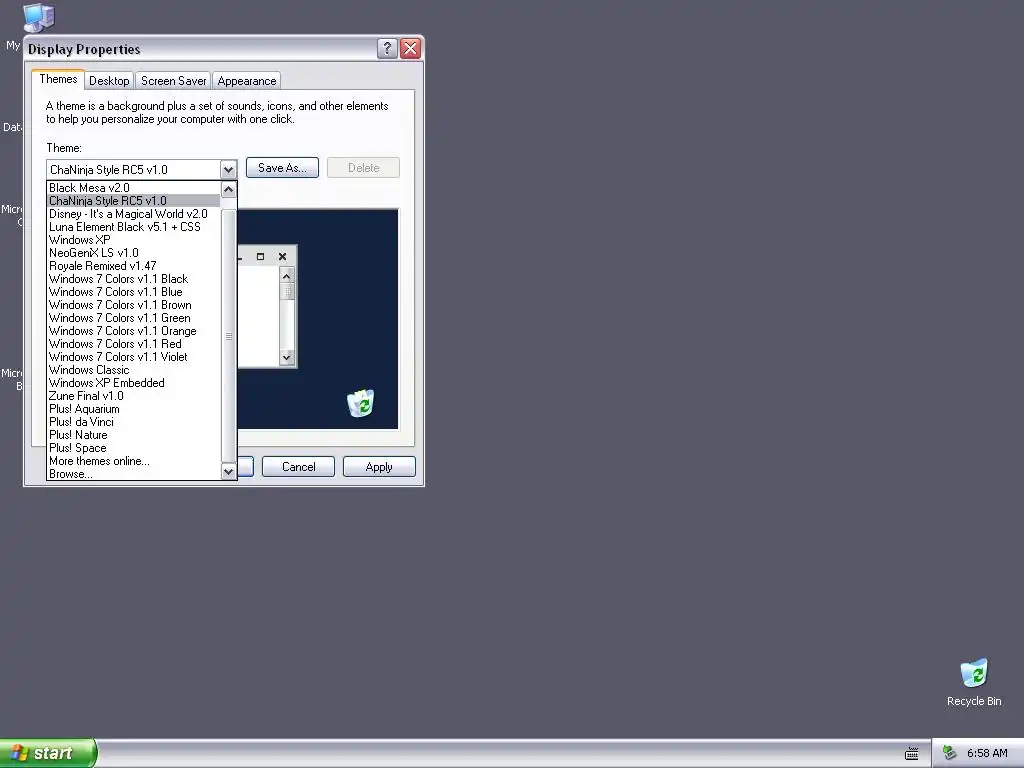The width and height of the screenshot is (1024, 768).
Task: Switch to the Appearance tab
Action: tap(247, 81)
